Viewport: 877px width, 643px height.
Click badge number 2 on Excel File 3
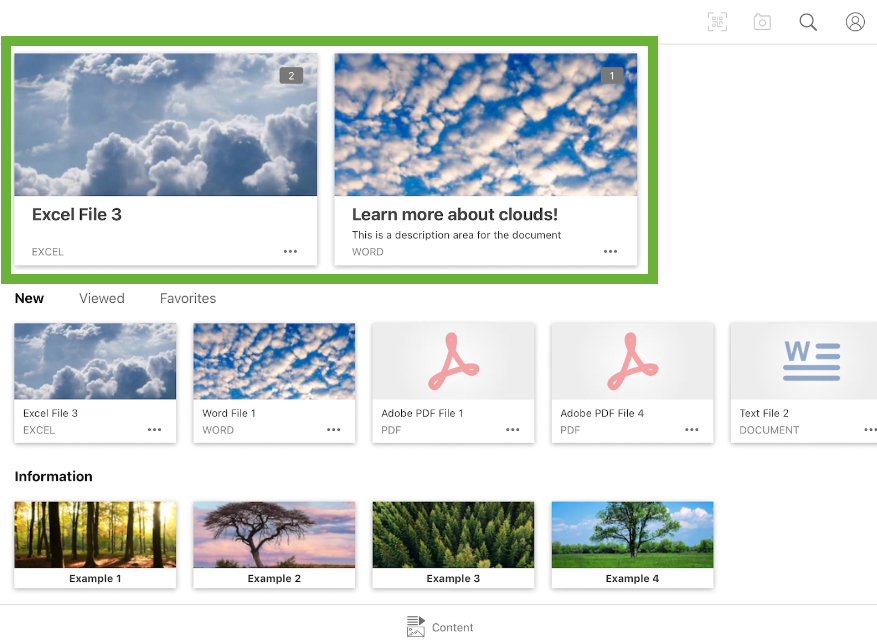[291, 75]
